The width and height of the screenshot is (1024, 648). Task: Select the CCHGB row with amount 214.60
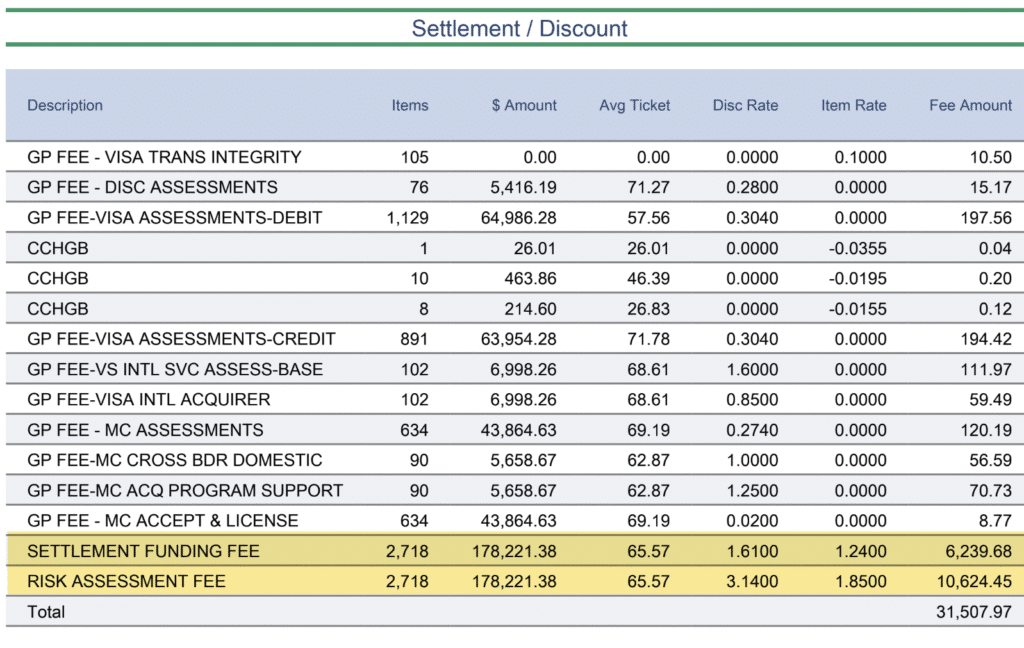pyautogui.click(x=515, y=308)
